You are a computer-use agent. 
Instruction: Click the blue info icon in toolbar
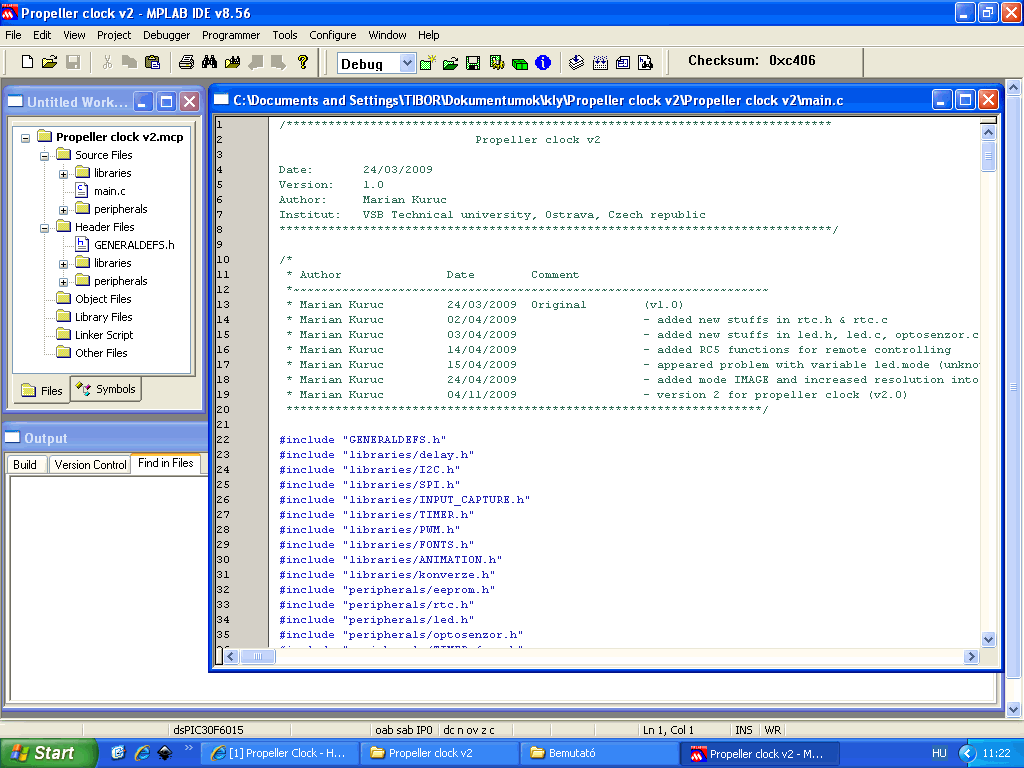pyautogui.click(x=543, y=63)
